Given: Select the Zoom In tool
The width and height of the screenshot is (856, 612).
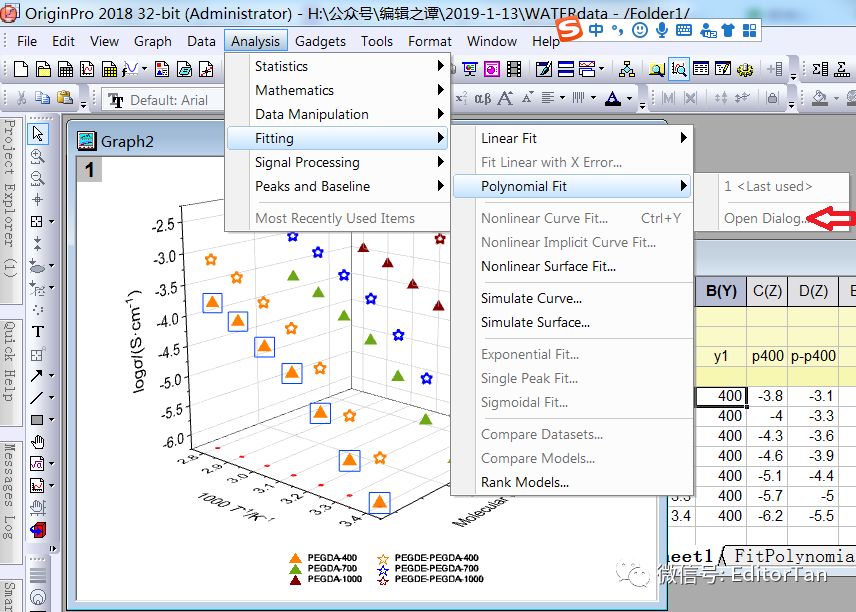Looking at the screenshot, I should 38,157.
